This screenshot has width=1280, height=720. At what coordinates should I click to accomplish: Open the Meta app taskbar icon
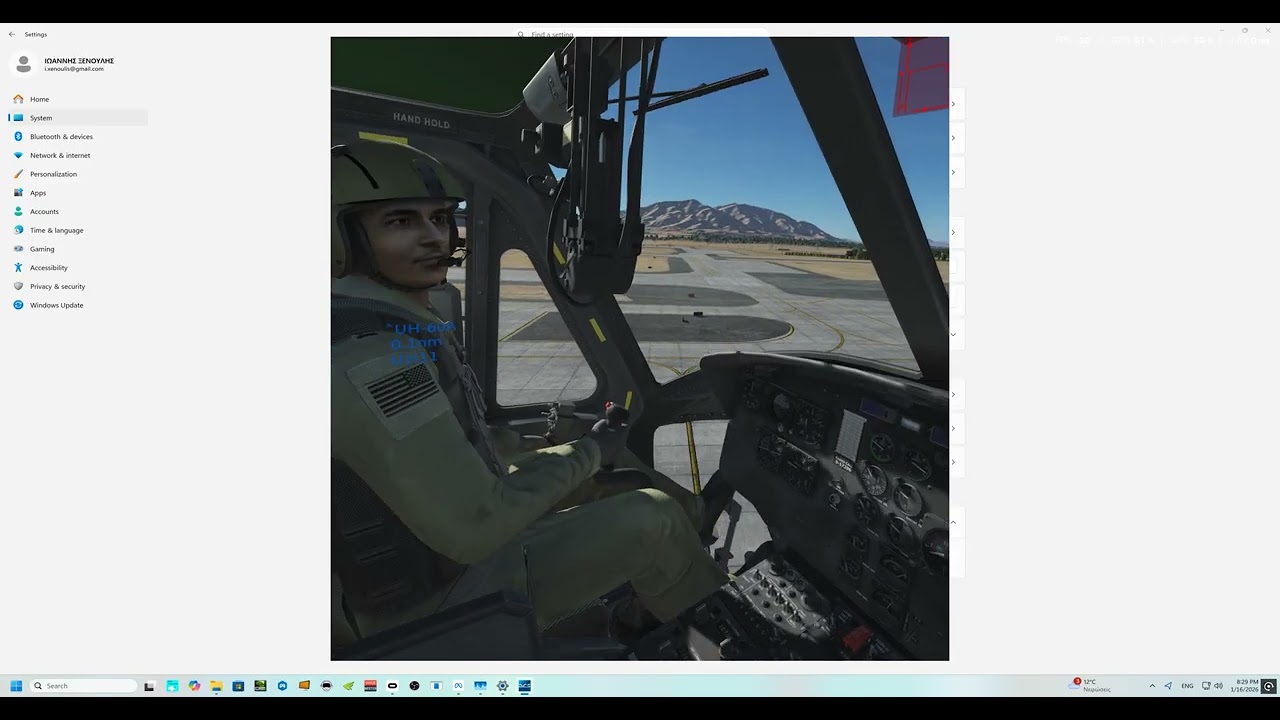458,686
